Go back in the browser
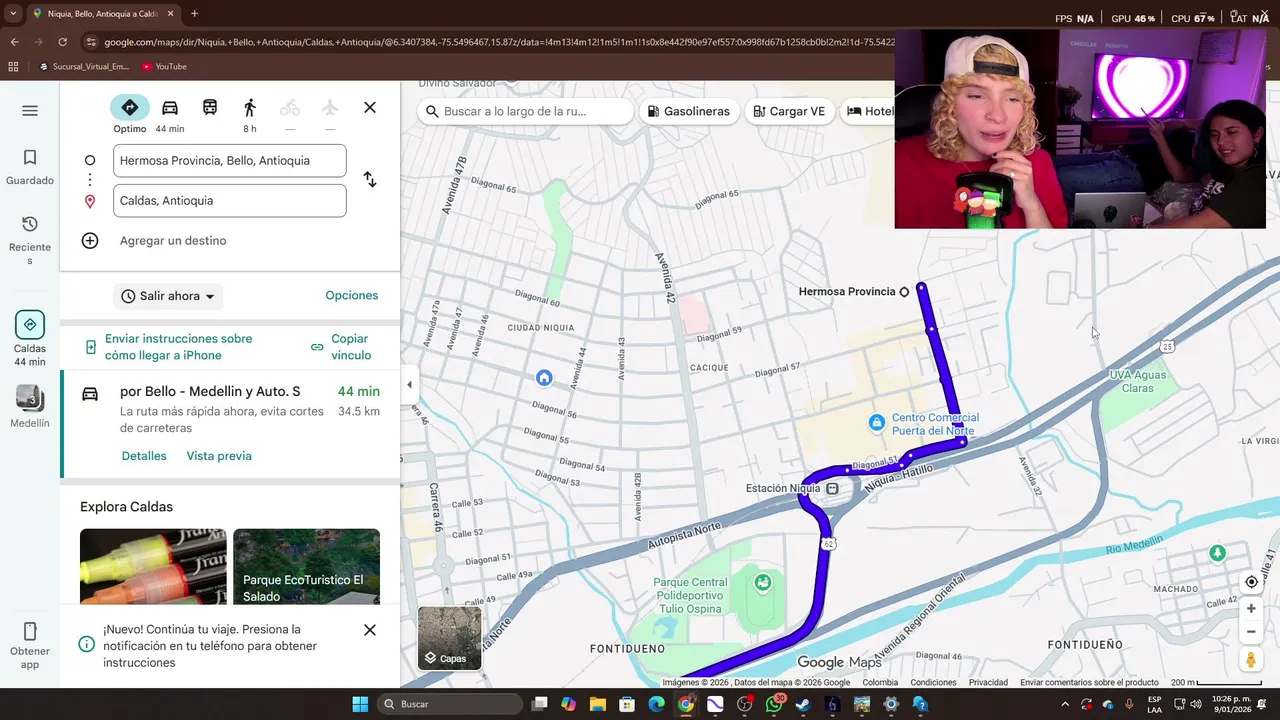The width and height of the screenshot is (1280, 720). click(14, 42)
